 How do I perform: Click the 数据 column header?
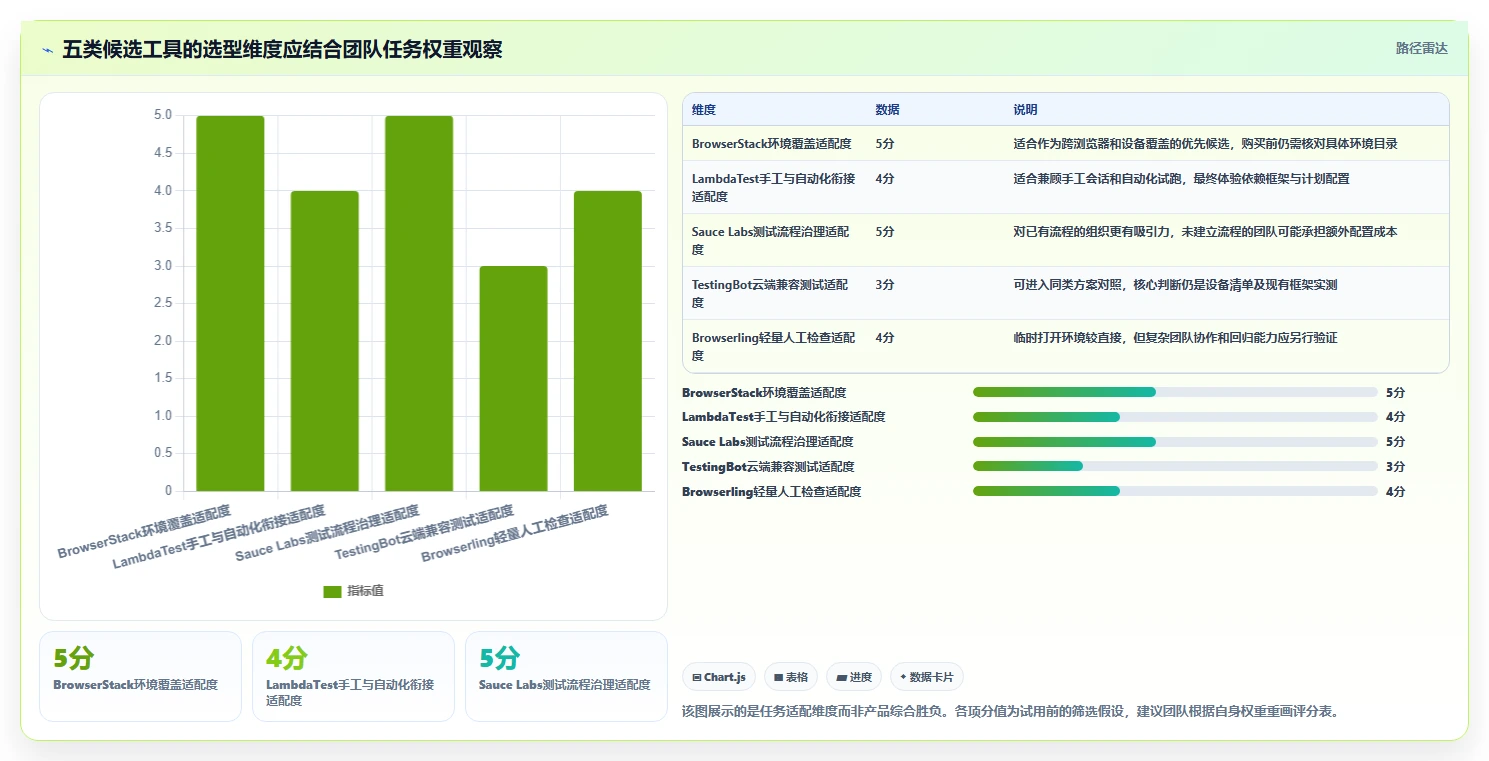[887, 110]
